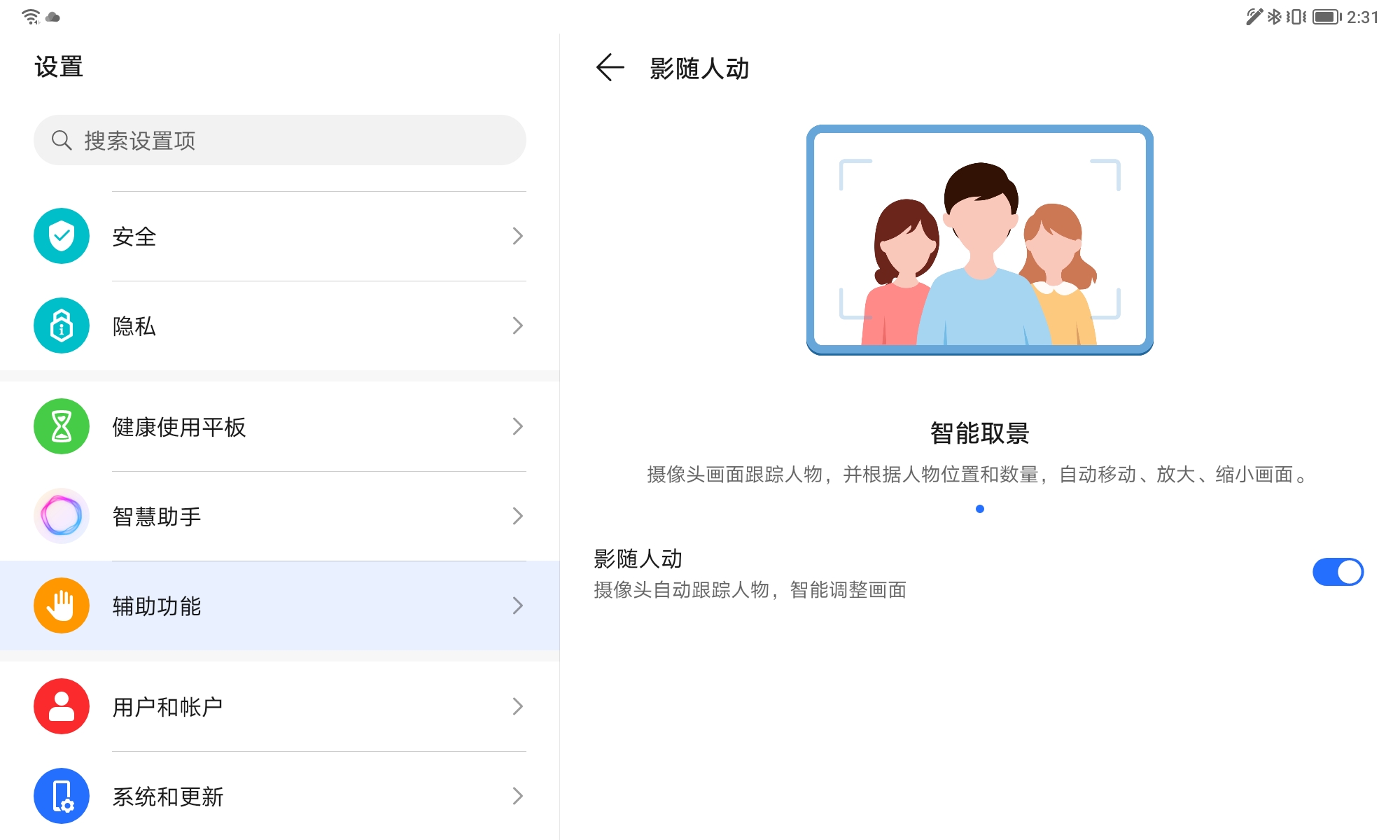Select 用户和帐户 settings label
This screenshot has height=840, width=1400.
click(x=167, y=707)
